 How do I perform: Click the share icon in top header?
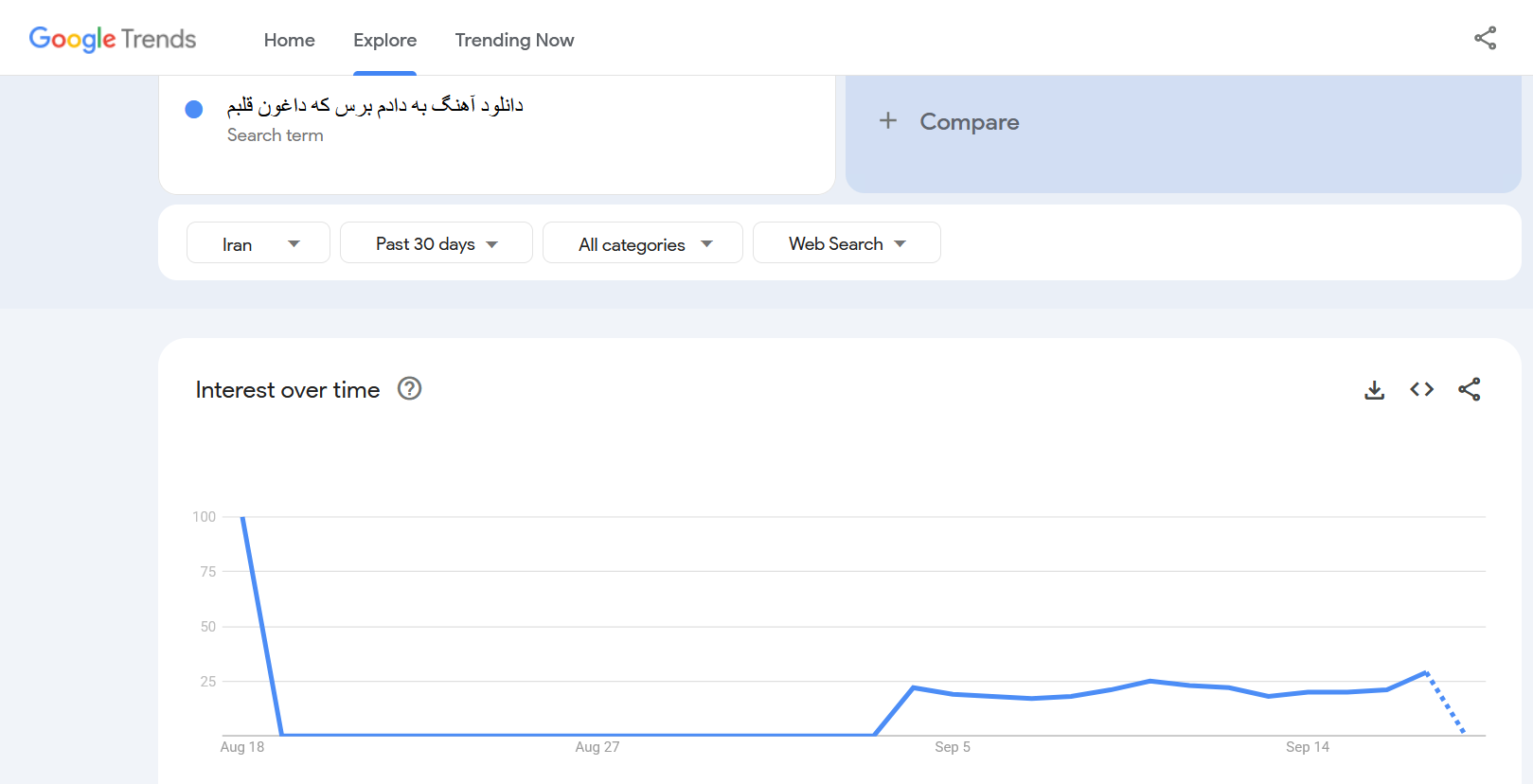point(1485,38)
